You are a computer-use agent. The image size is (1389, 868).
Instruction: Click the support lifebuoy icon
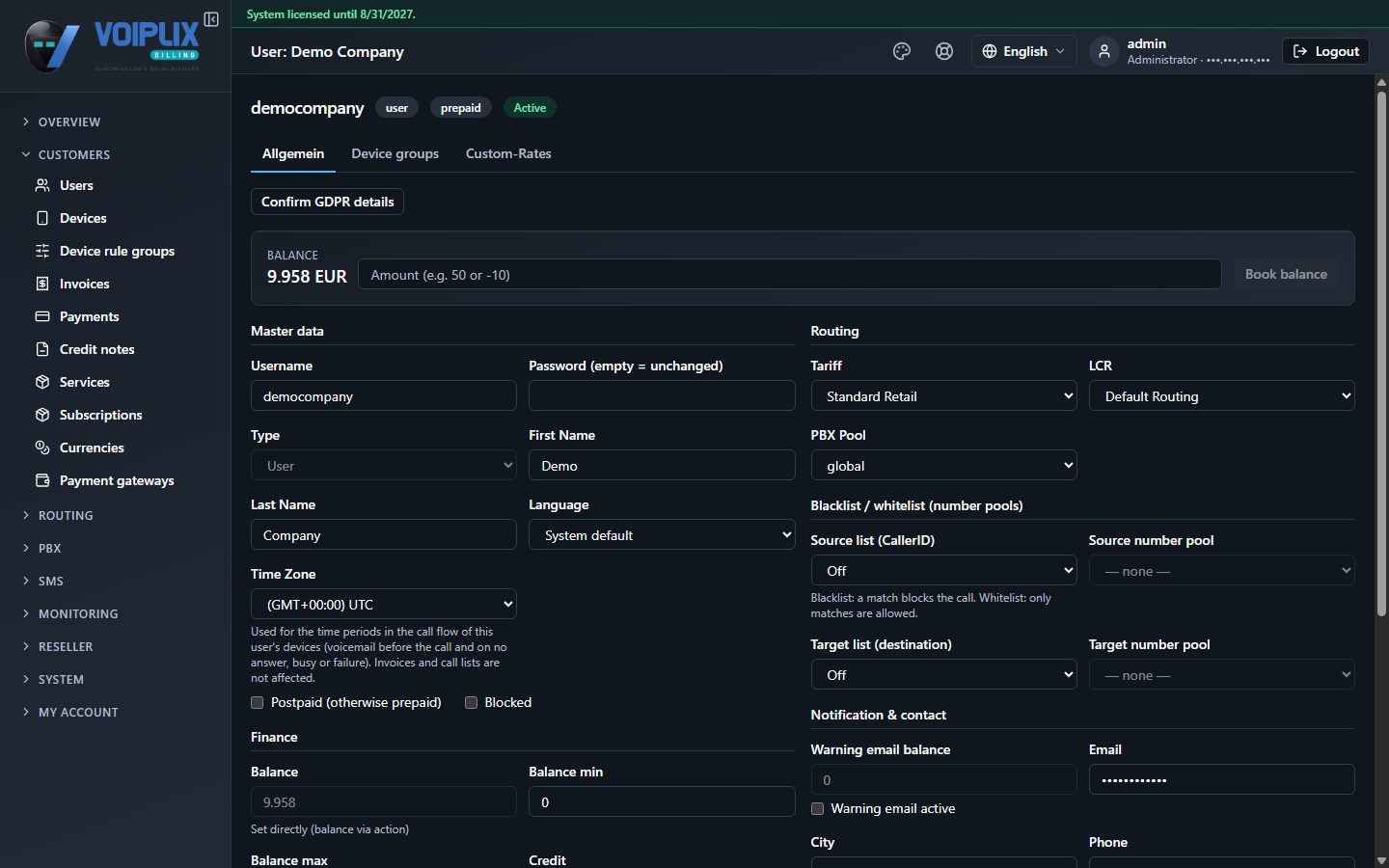point(944,51)
